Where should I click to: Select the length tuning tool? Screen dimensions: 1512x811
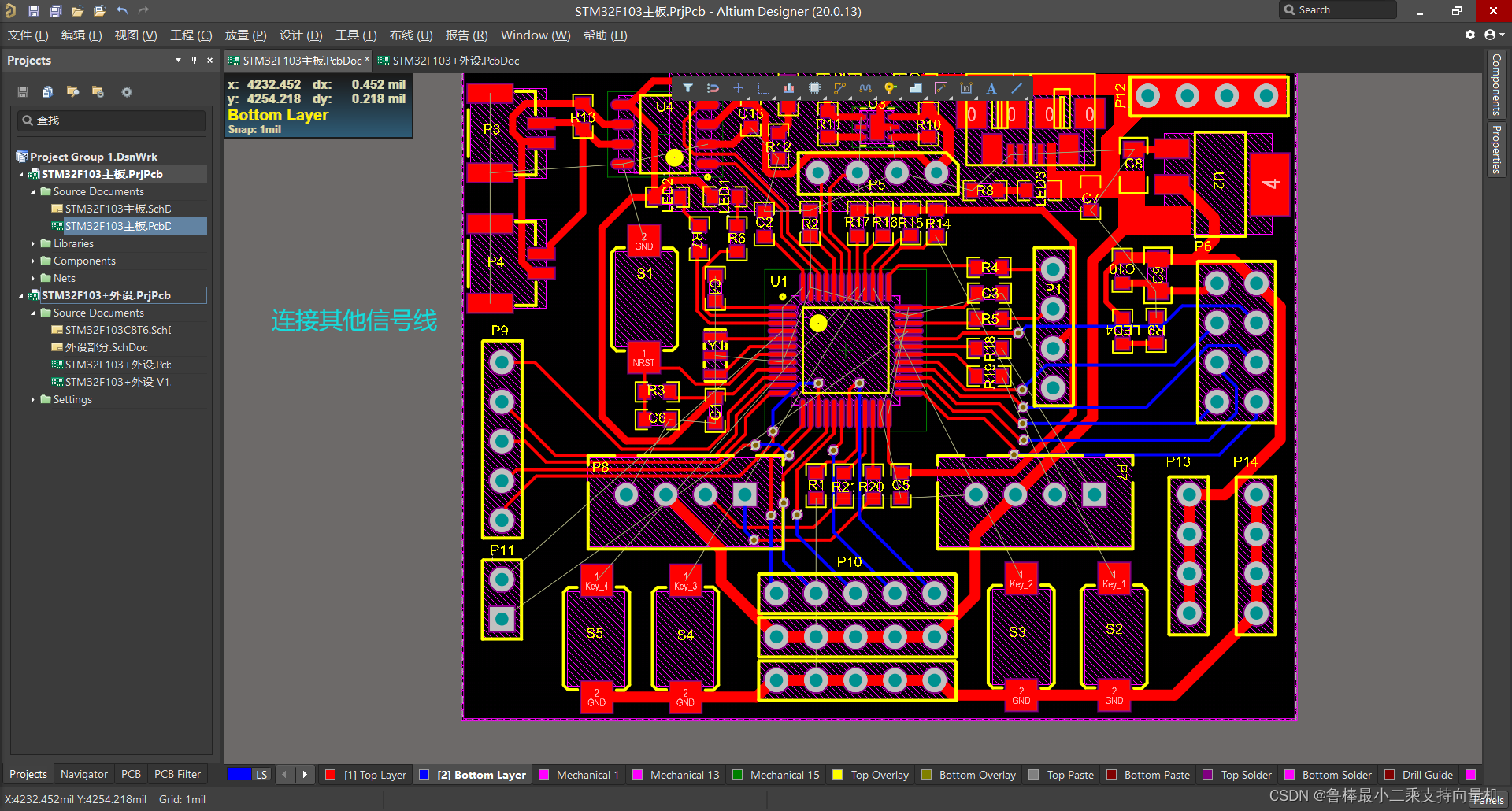[865, 88]
